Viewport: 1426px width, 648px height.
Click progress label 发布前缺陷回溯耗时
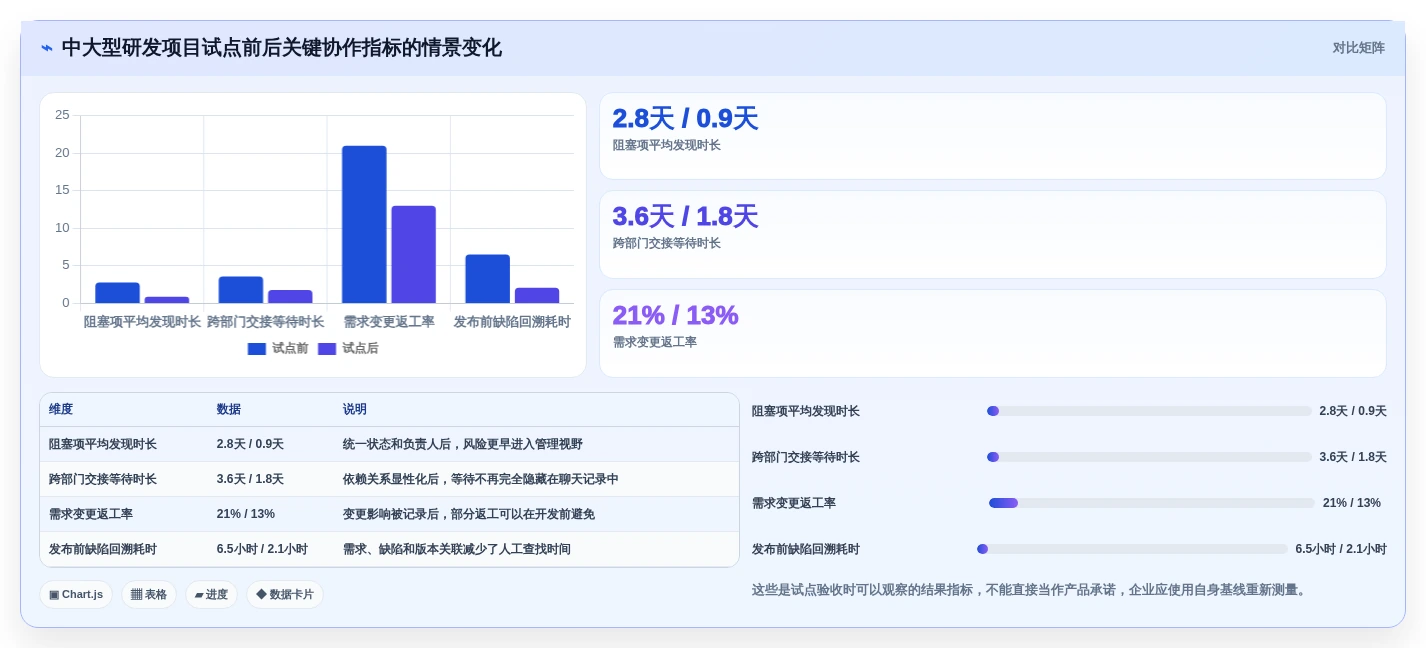[806, 549]
